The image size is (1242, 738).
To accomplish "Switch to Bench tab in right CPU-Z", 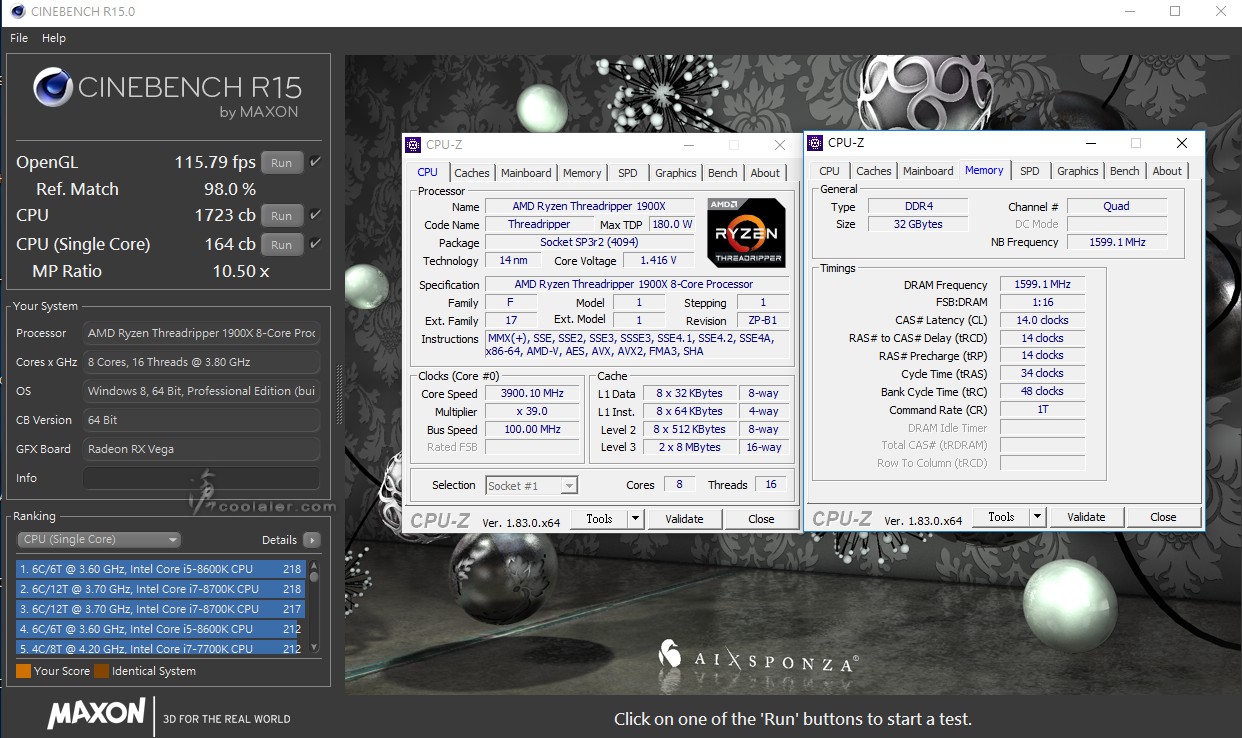I will [1125, 171].
